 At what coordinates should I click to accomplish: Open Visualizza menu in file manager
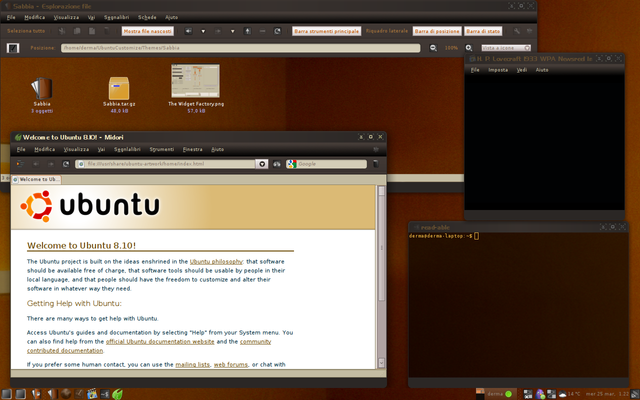pos(66,17)
